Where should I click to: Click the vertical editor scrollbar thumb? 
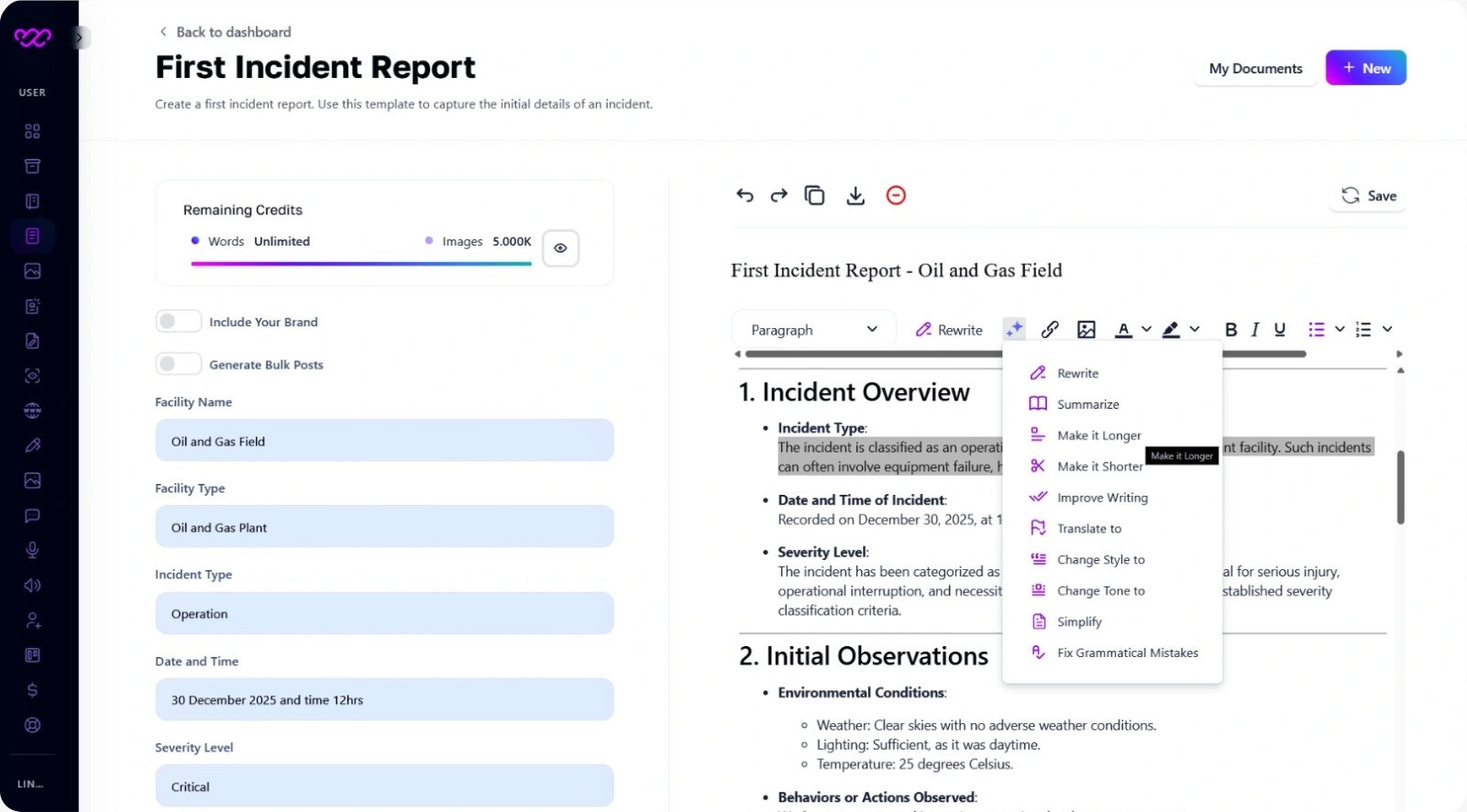[1401, 488]
